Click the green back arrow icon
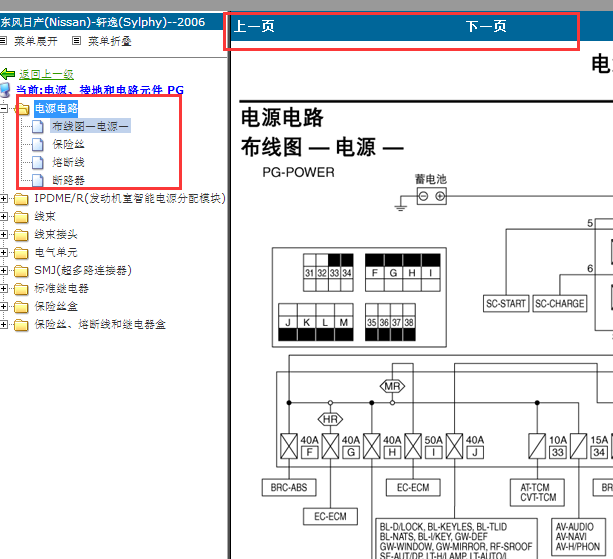The width and height of the screenshot is (613, 559). coord(8,74)
